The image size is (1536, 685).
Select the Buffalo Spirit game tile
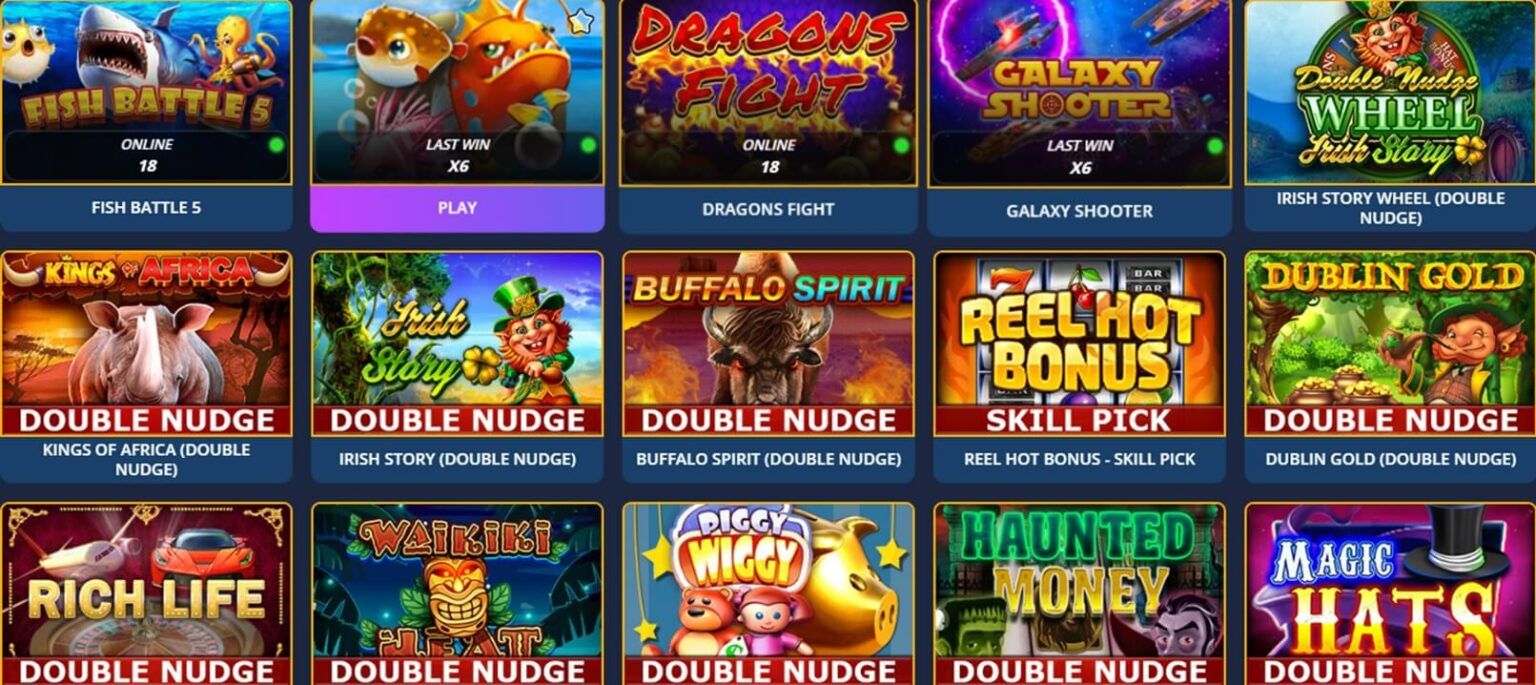[x=768, y=344]
